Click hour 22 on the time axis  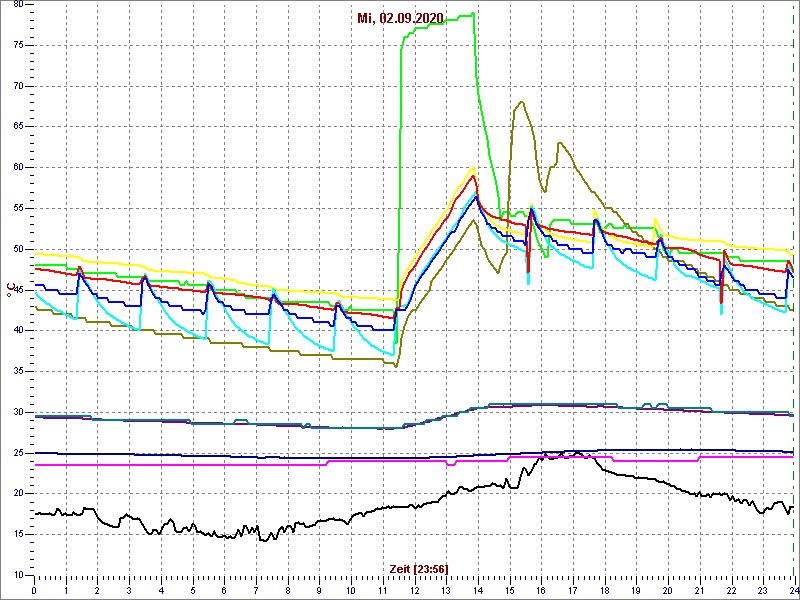click(x=731, y=589)
